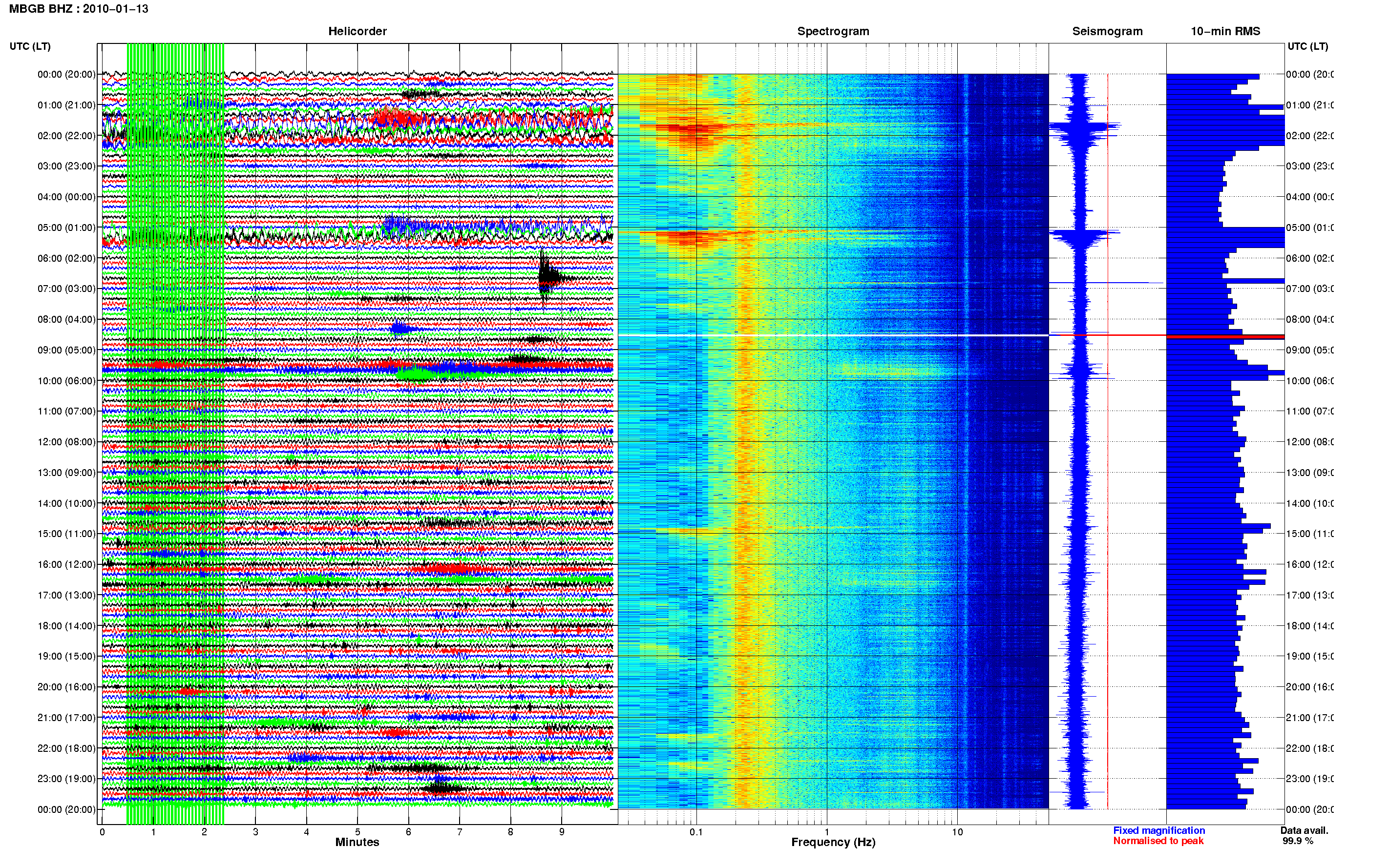Click the "10-min RMS" panel heading
The height and width of the screenshot is (868, 1389).
pyautogui.click(x=1225, y=31)
